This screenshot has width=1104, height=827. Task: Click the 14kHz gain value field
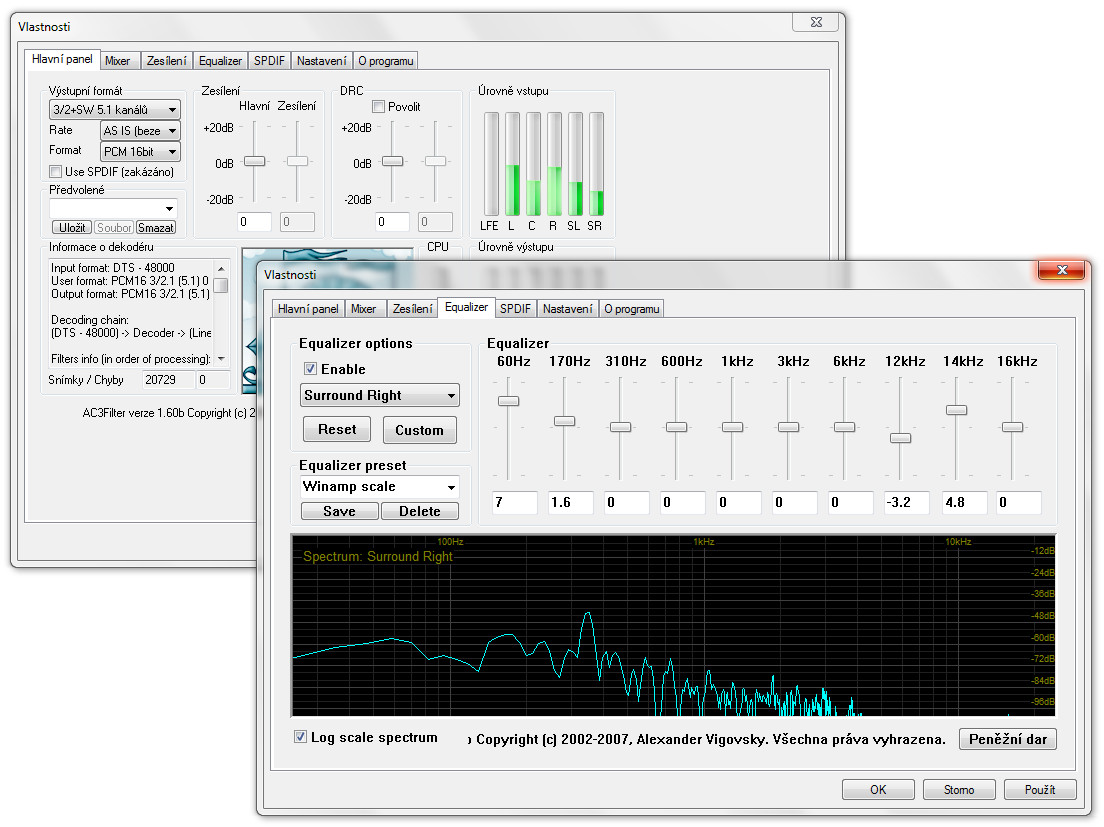(x=964, y=503)
